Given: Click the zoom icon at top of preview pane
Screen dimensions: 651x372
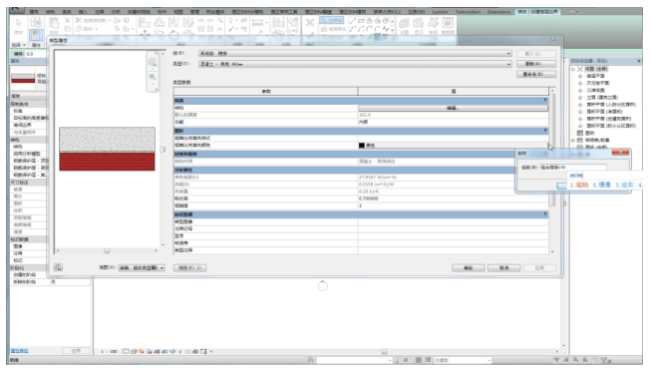Looking at the screenshot, I should click(x=153, y=62).
